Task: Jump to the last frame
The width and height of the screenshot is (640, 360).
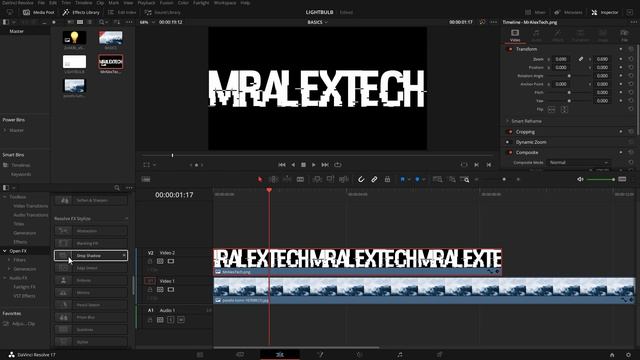Action: (325, 164)
